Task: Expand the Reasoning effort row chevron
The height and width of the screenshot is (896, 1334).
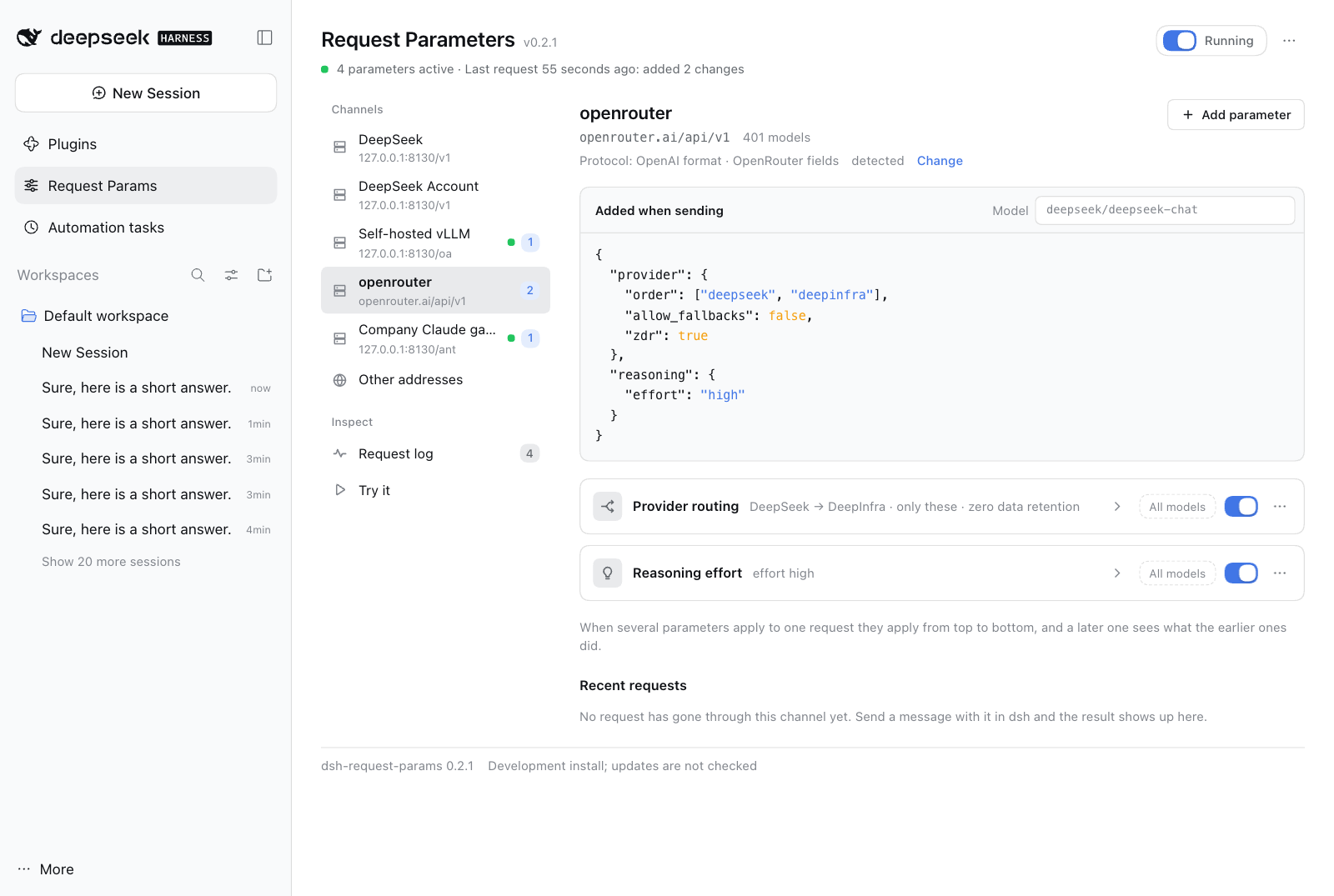Action: 1117,573
